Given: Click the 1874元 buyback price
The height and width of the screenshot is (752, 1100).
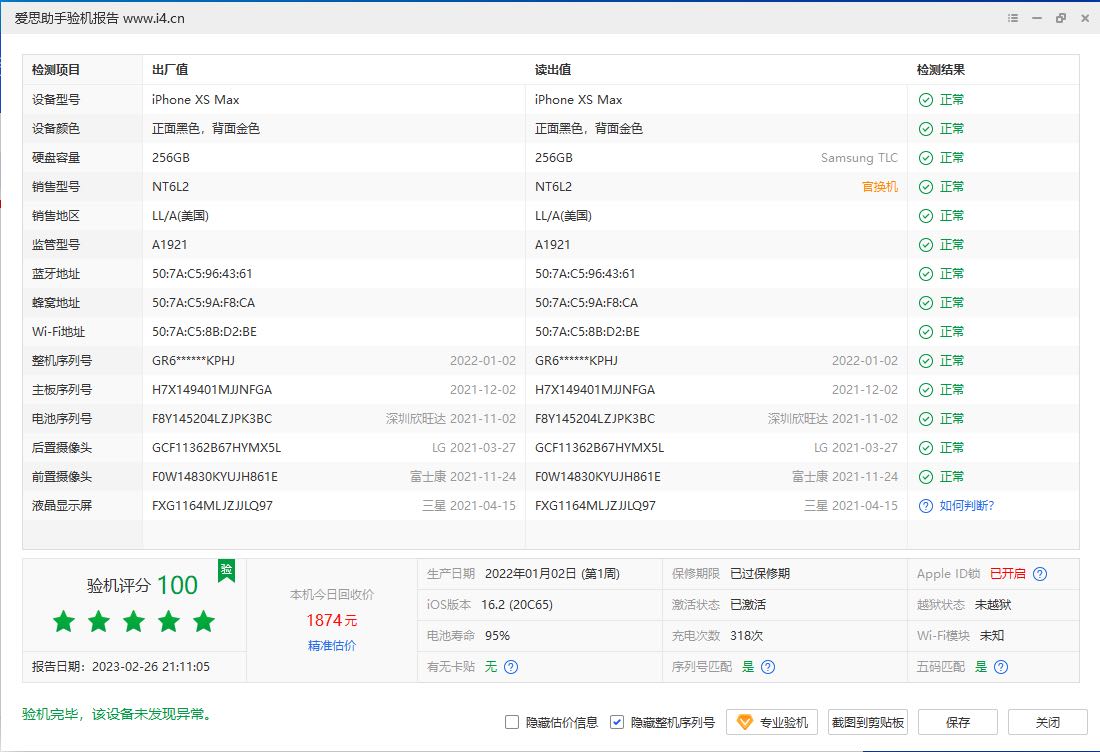Looking at the screenshot, I should [x=332, y=620].
